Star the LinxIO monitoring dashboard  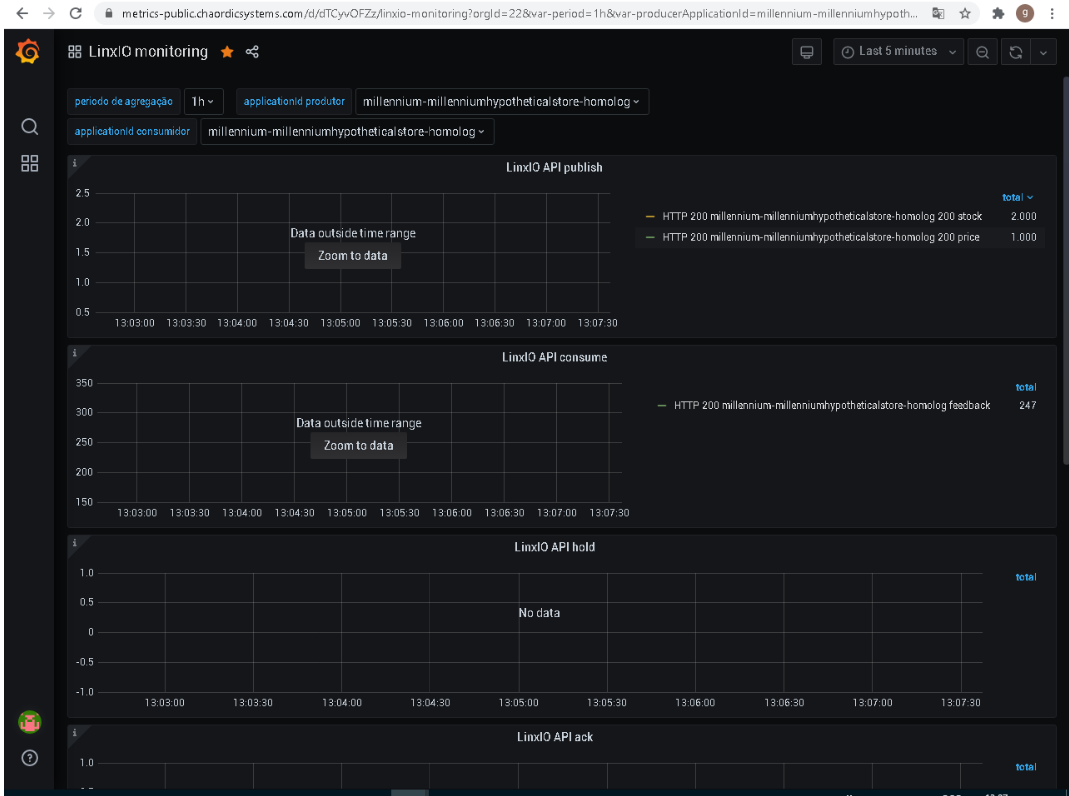click(x=227, y=52)
